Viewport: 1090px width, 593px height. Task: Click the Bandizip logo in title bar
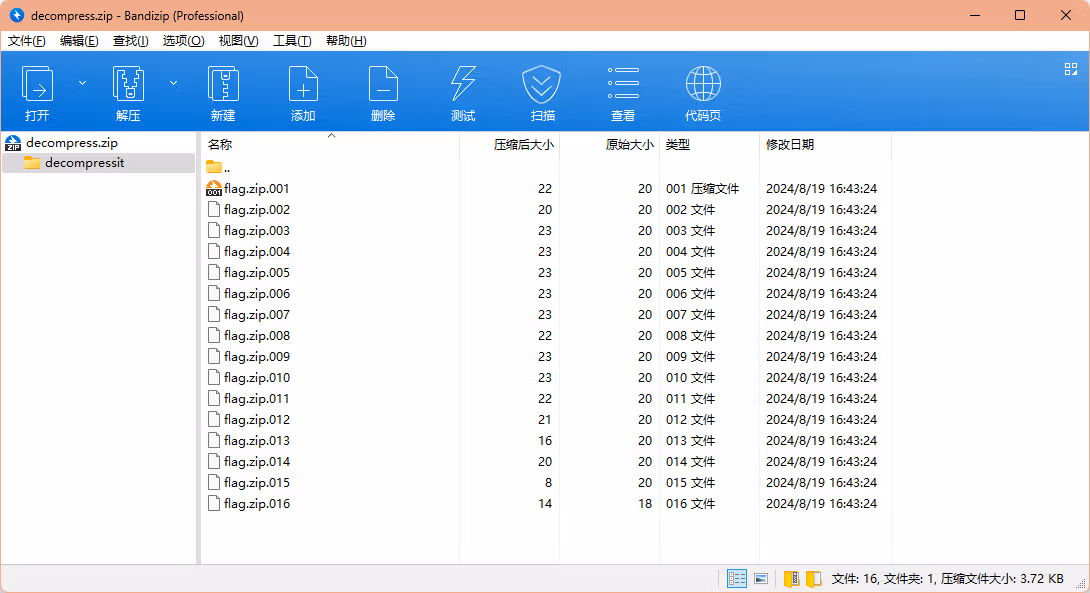pyautogui.click(x=17, y=15)
